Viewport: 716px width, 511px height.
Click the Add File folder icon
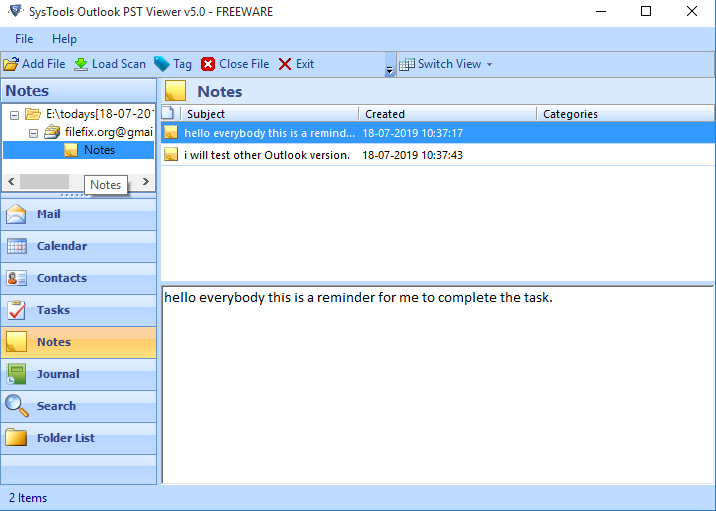tap(11, 64)
